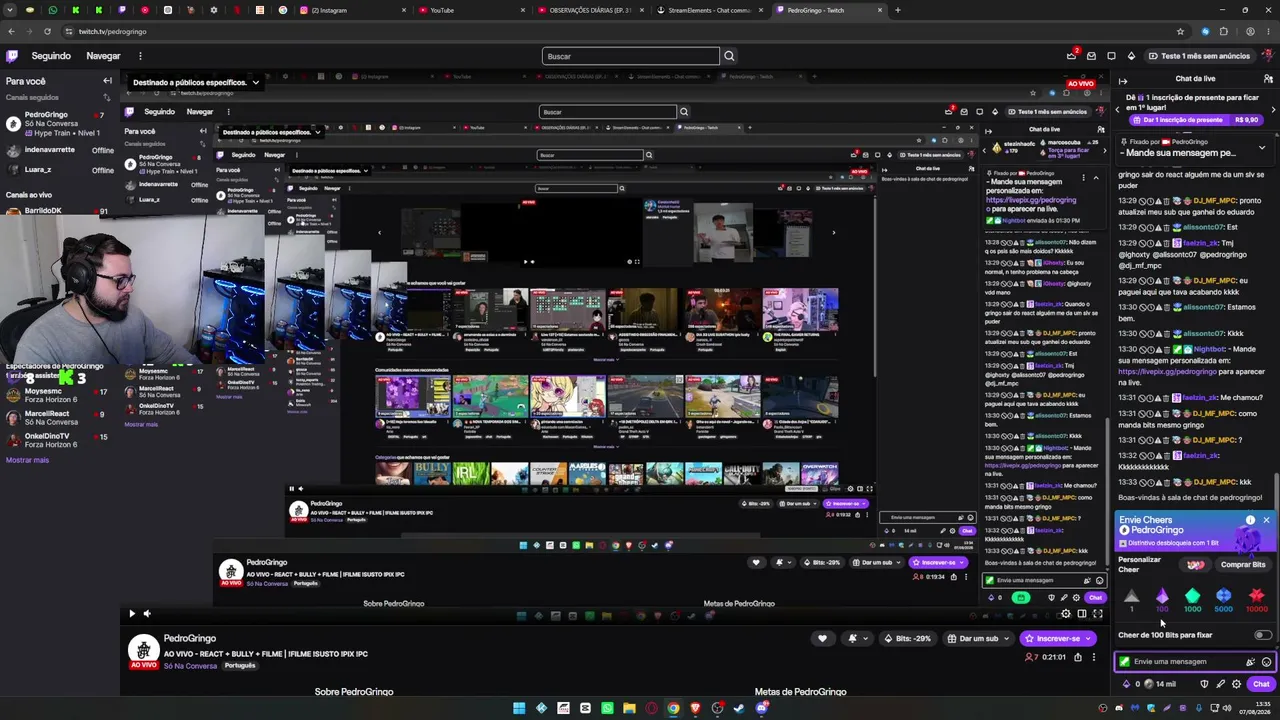Click the purple Chat send button
Viewport: 1280px width, 720px height.
tap(1261, 684)
